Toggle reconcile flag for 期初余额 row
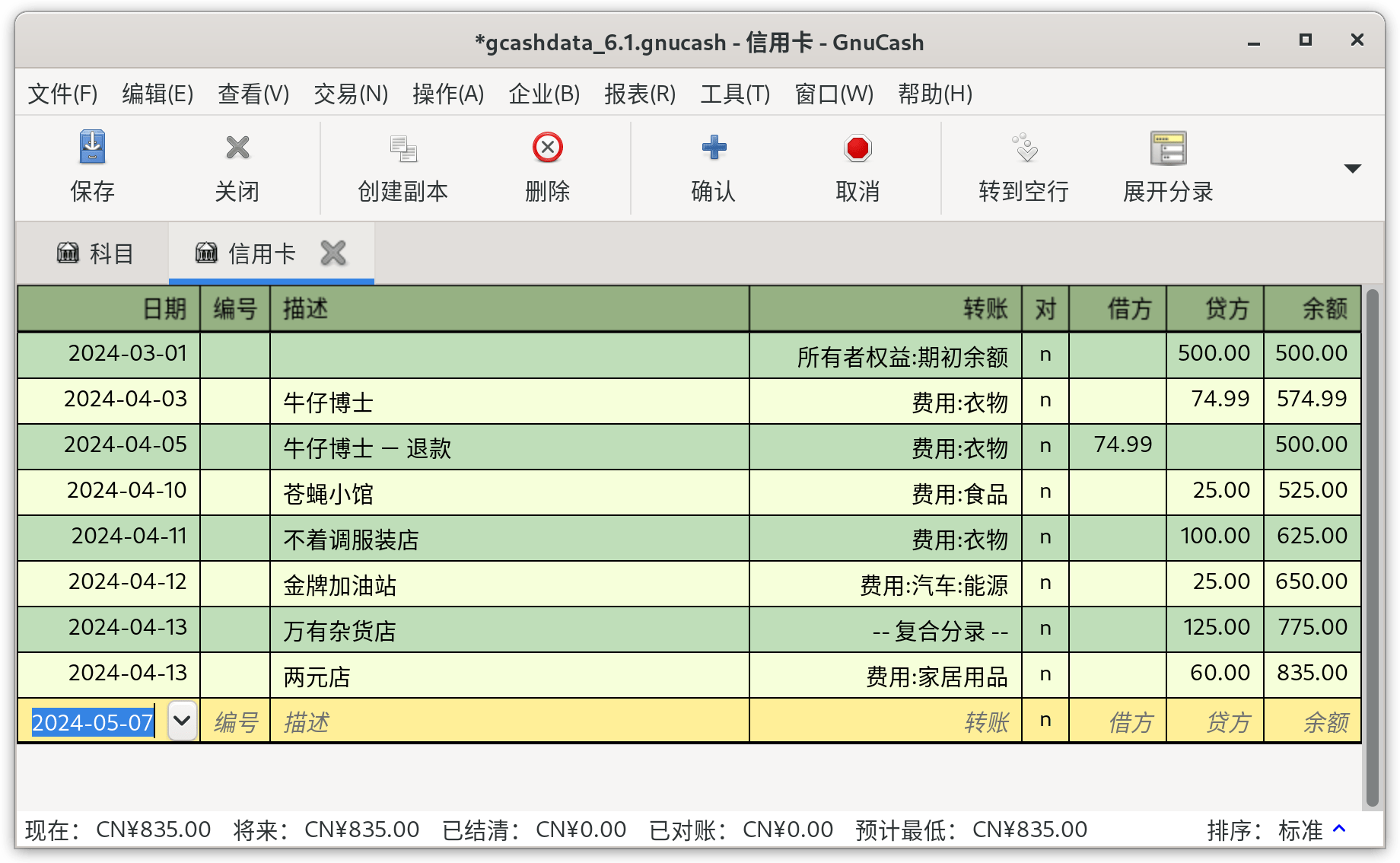 tap(1045, 355)
